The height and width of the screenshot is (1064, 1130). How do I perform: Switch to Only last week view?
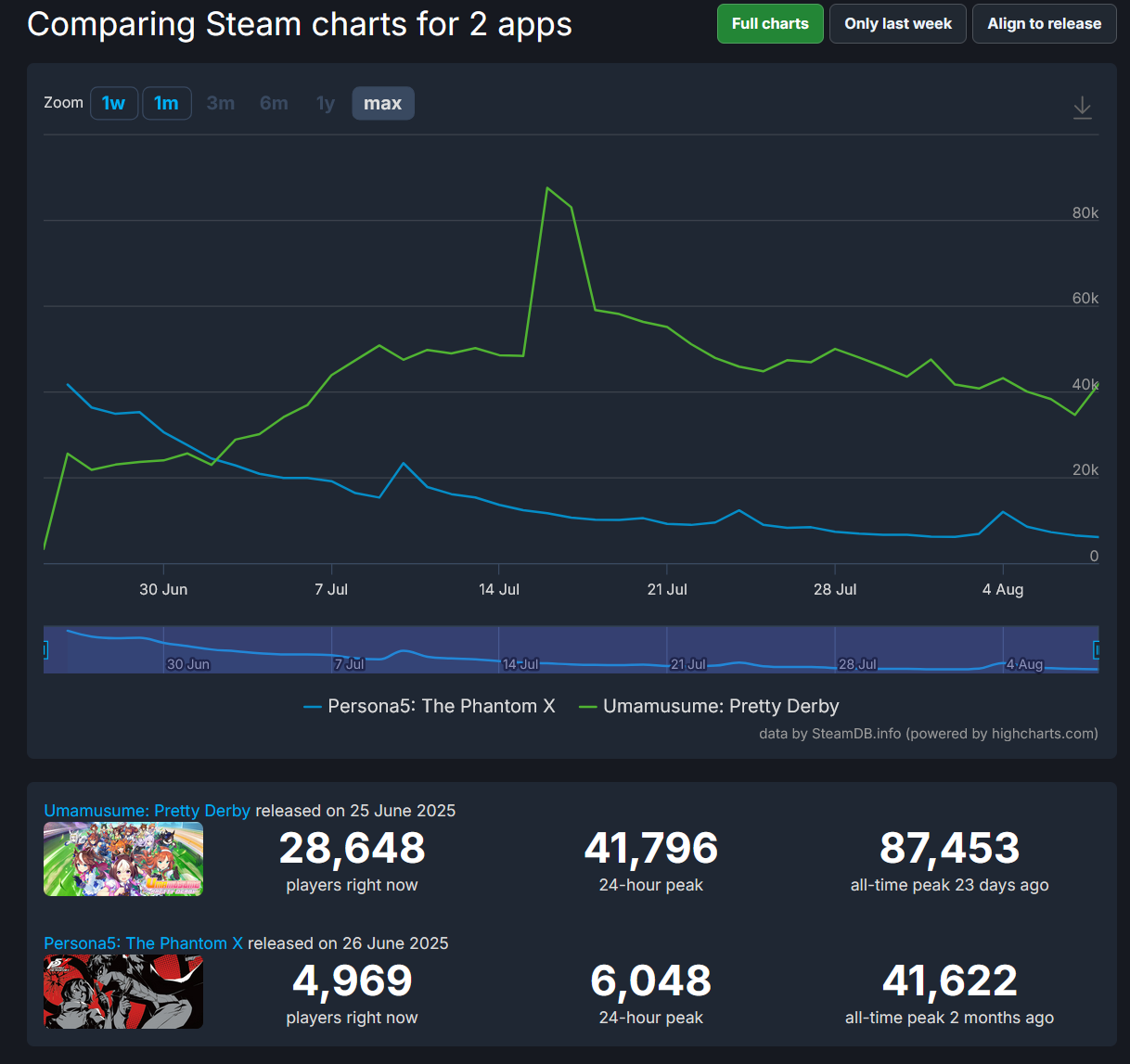(898, 24)
